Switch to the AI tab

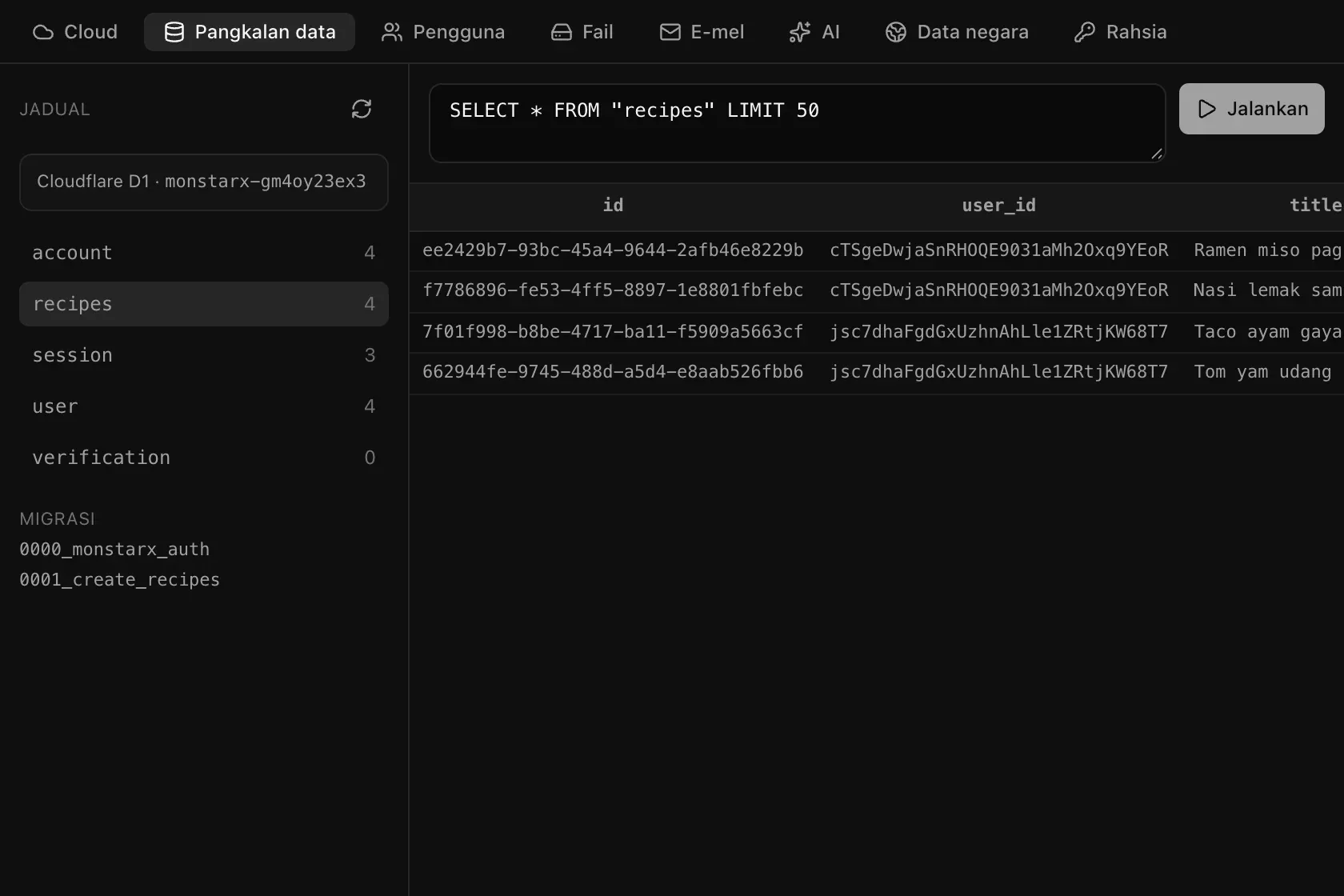point(814,32)
